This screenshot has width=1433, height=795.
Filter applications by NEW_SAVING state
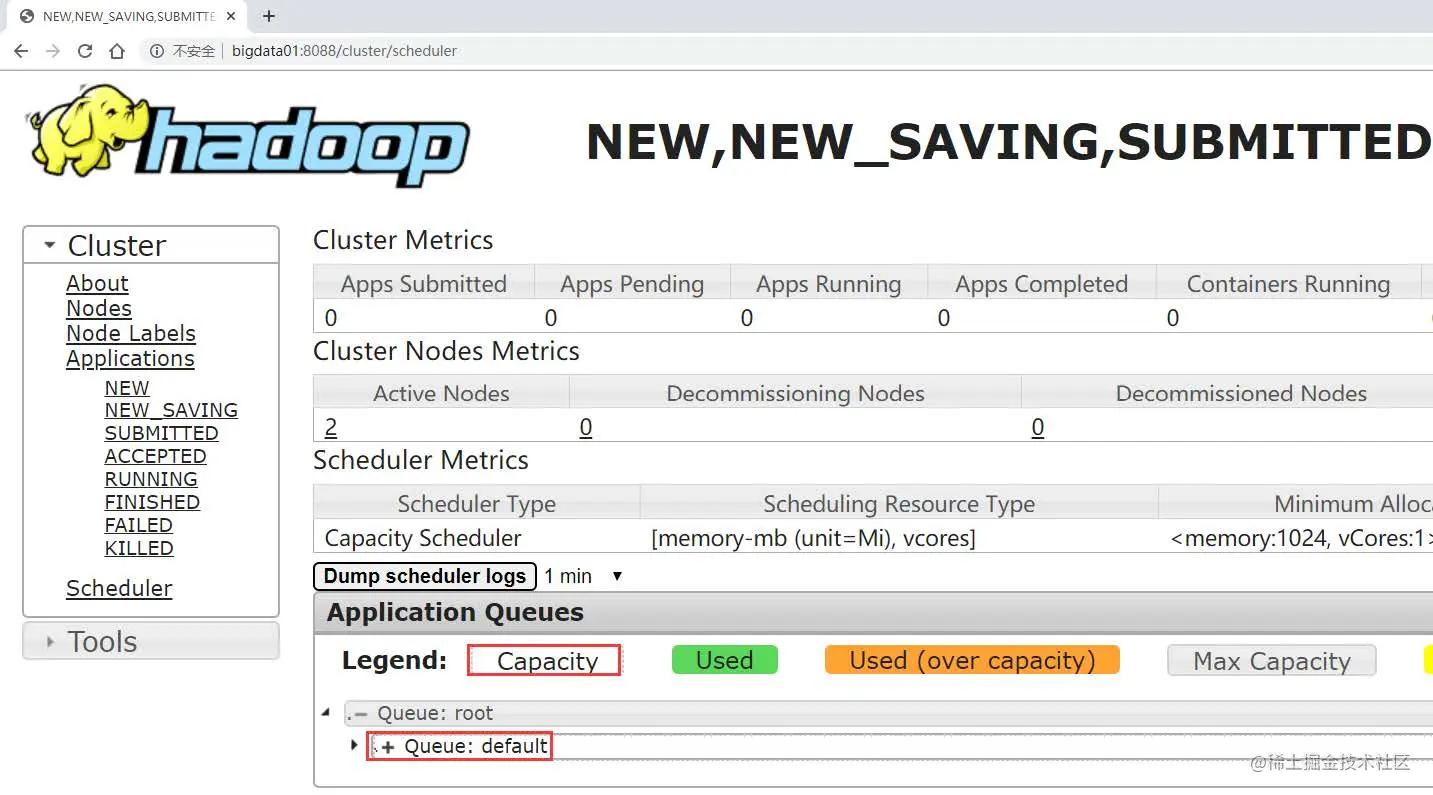[x=171, y=411]
